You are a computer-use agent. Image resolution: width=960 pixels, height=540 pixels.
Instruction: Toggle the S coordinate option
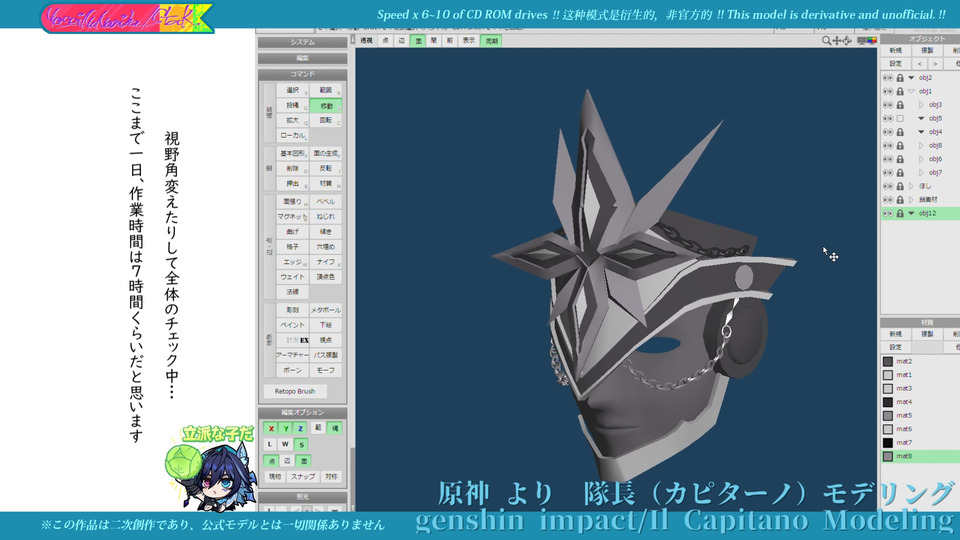(x=301, y=444)
